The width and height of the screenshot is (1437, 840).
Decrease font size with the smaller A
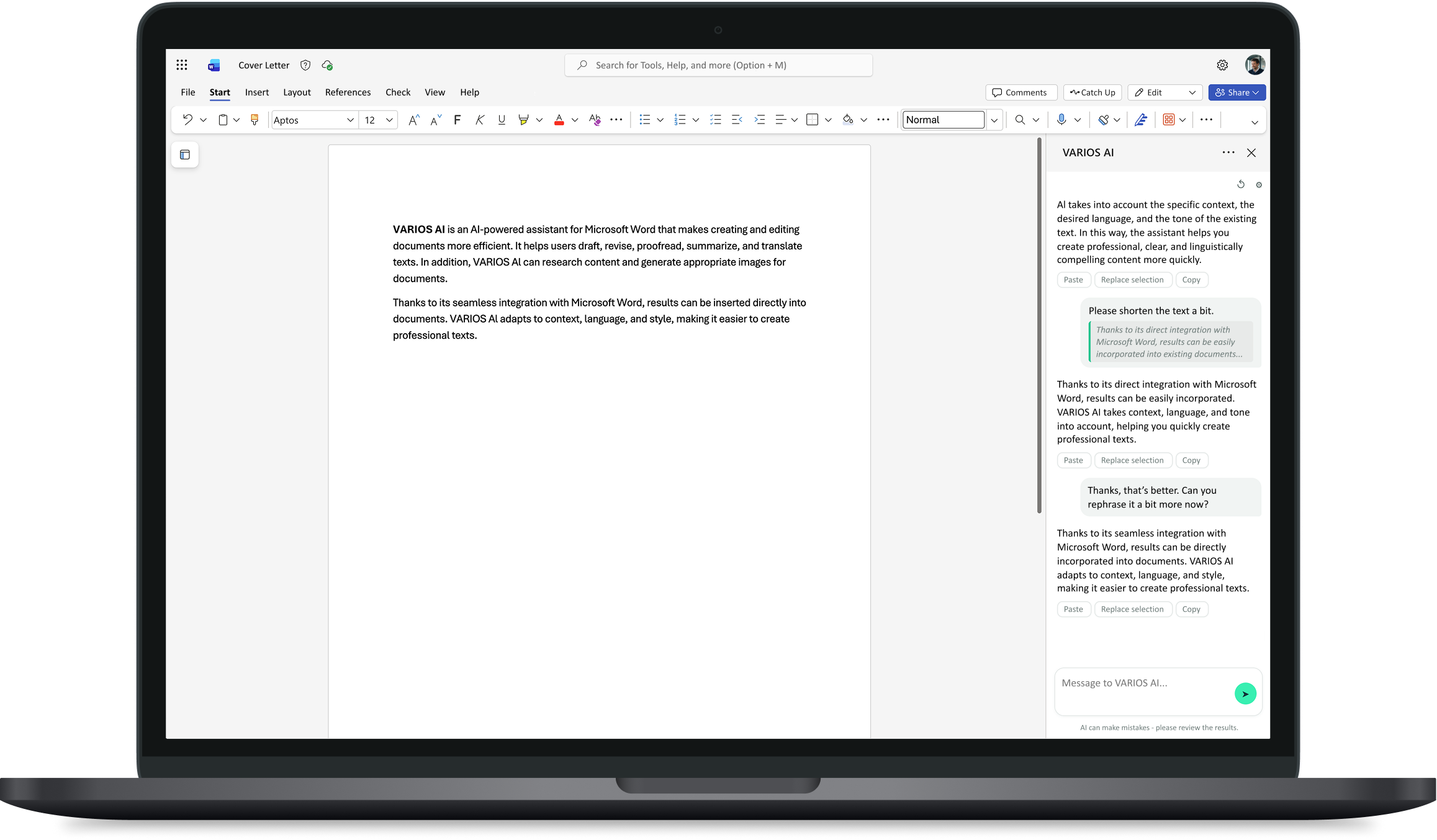coord(436,120)
